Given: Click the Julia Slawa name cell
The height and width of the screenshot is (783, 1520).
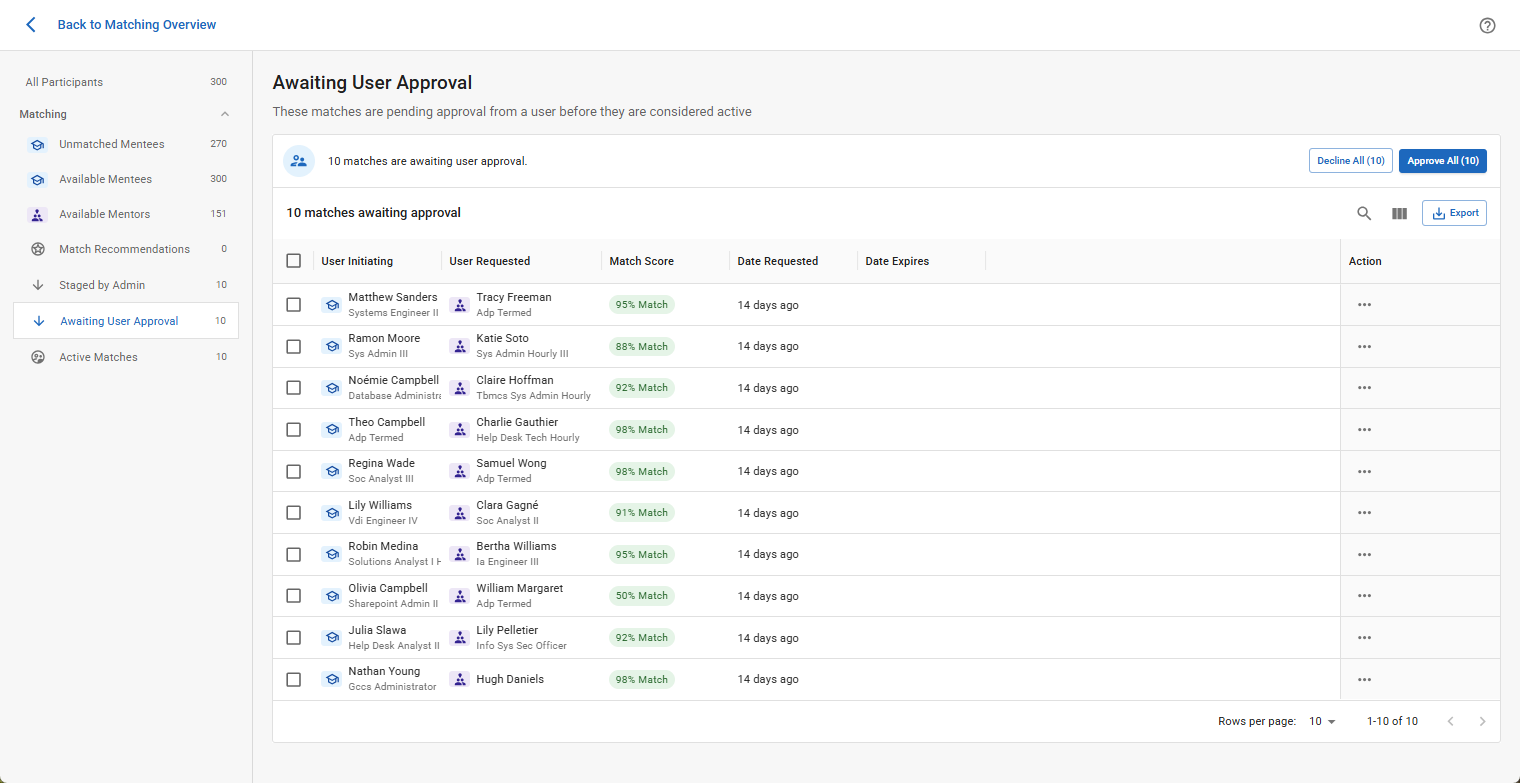Looking at the screenshot, I should [x=377, y=630].
